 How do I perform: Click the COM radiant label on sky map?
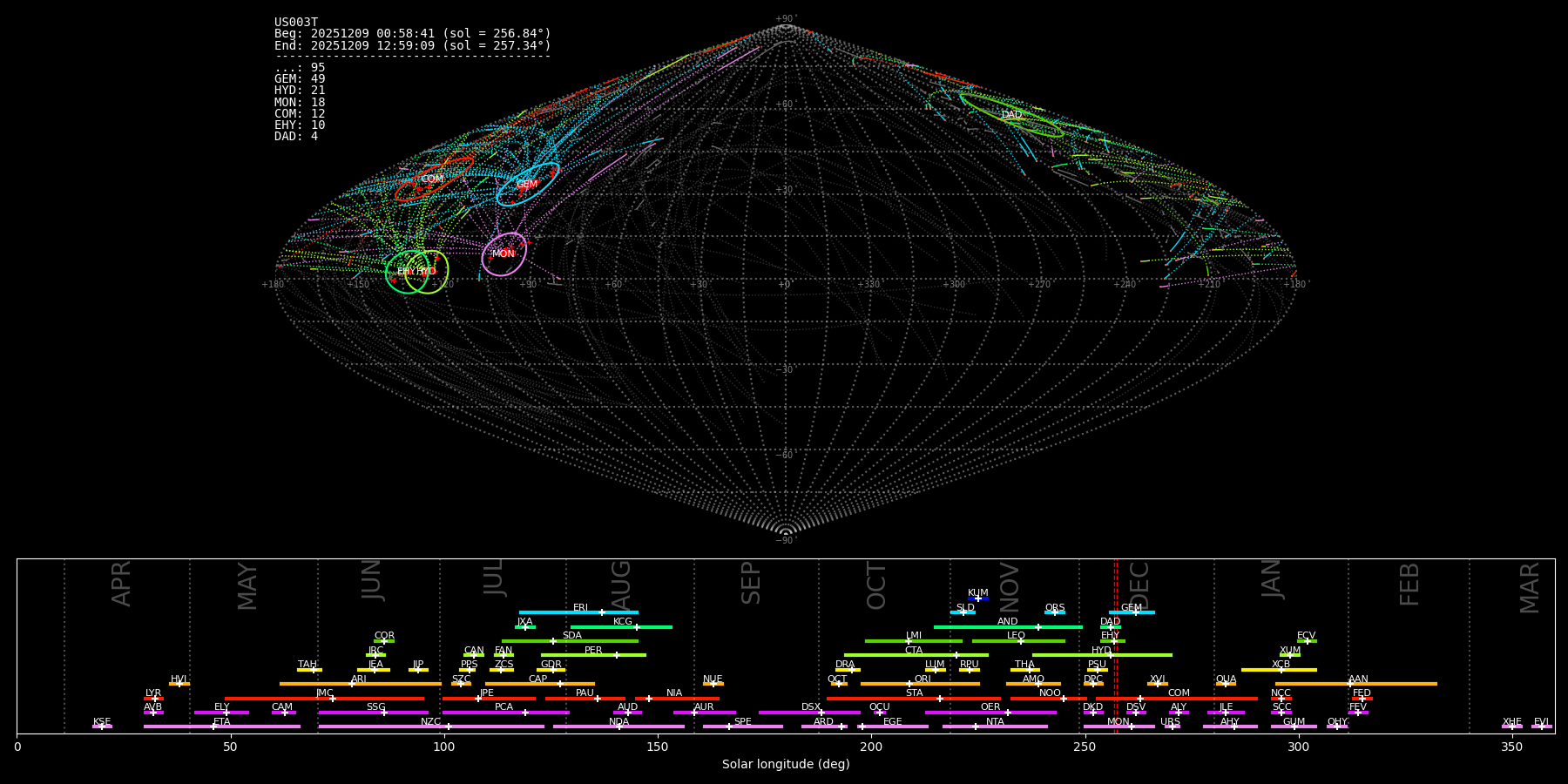point(432,179)
